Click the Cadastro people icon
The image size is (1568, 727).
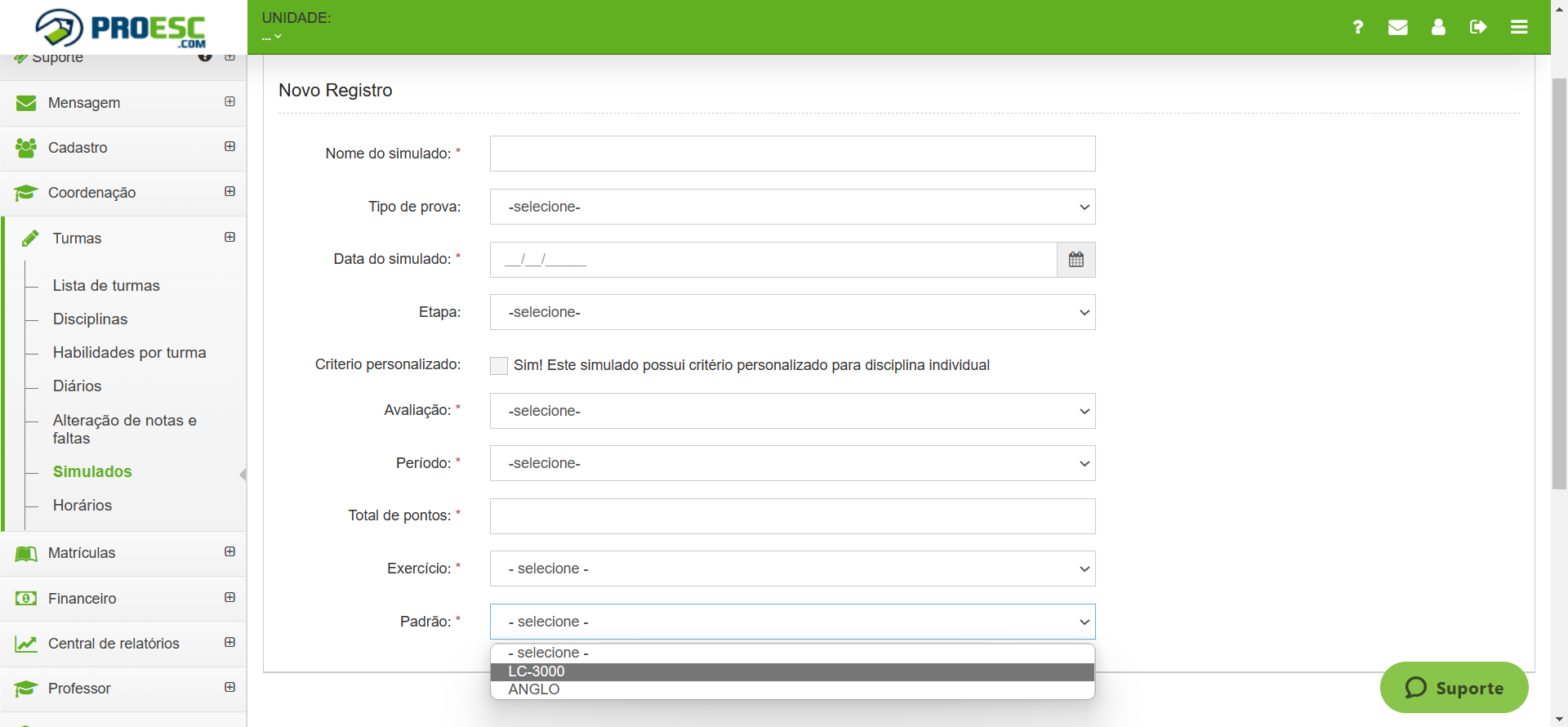(x=26, y=148)
